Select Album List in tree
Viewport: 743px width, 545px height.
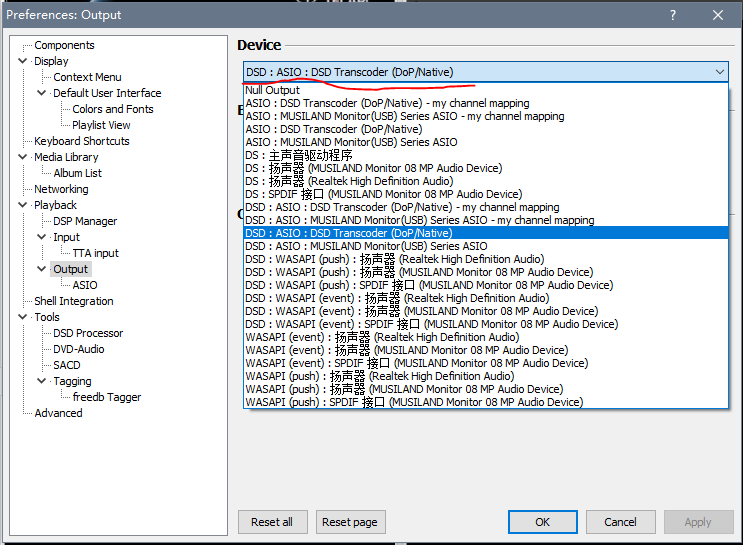tap(77, 173)
